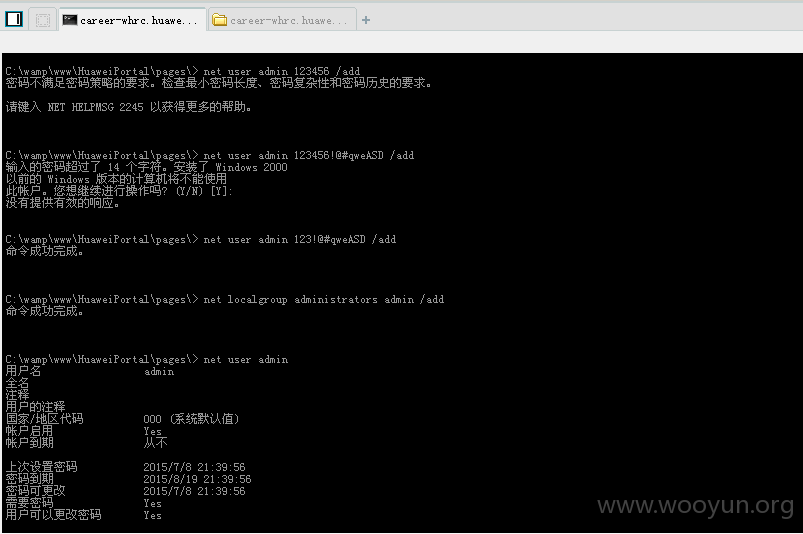Click the text 'NET HELPMSG 2245' line
Screen dimensions: 803x534
click(x=128, y=107)
